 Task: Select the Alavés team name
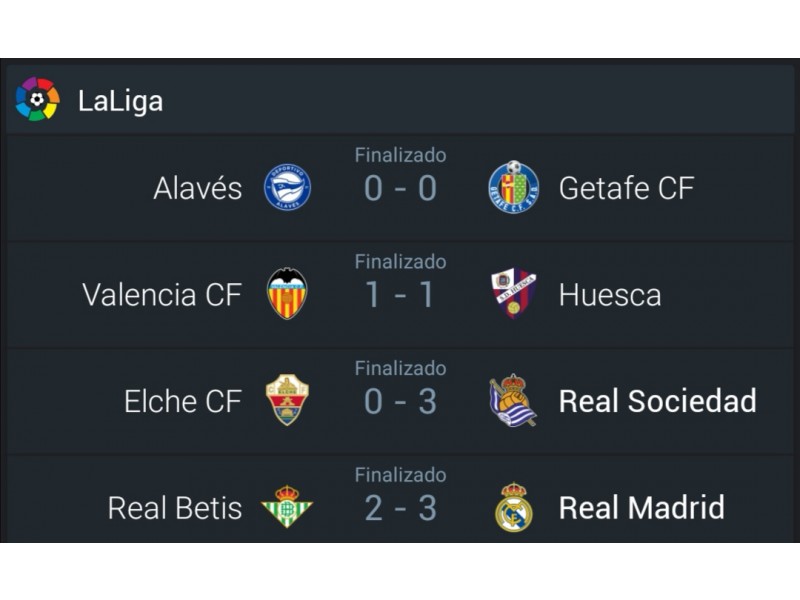pyautogui.click(x=197, y=188)
